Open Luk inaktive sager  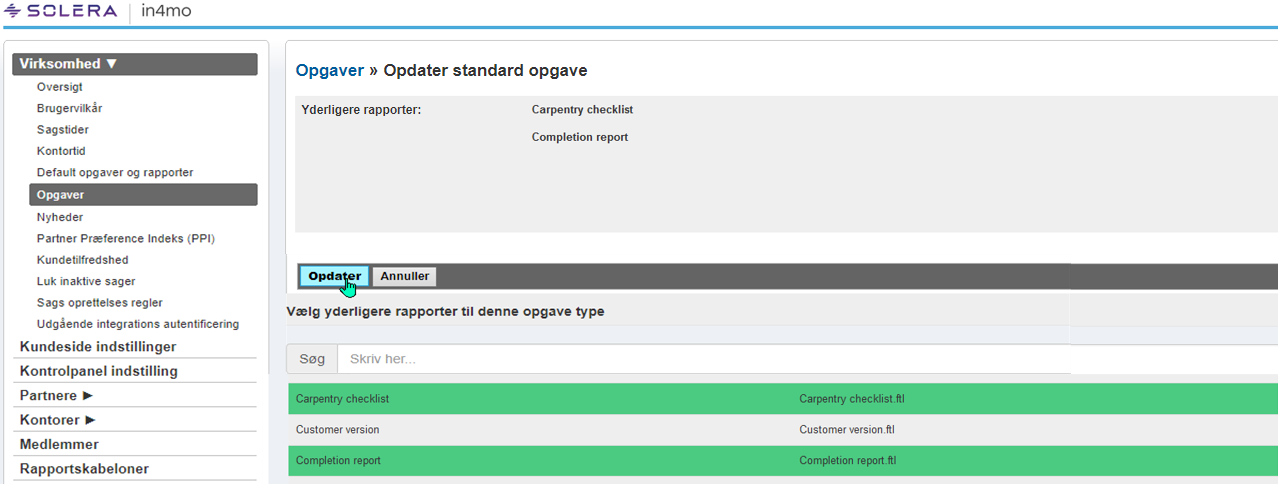86,282
